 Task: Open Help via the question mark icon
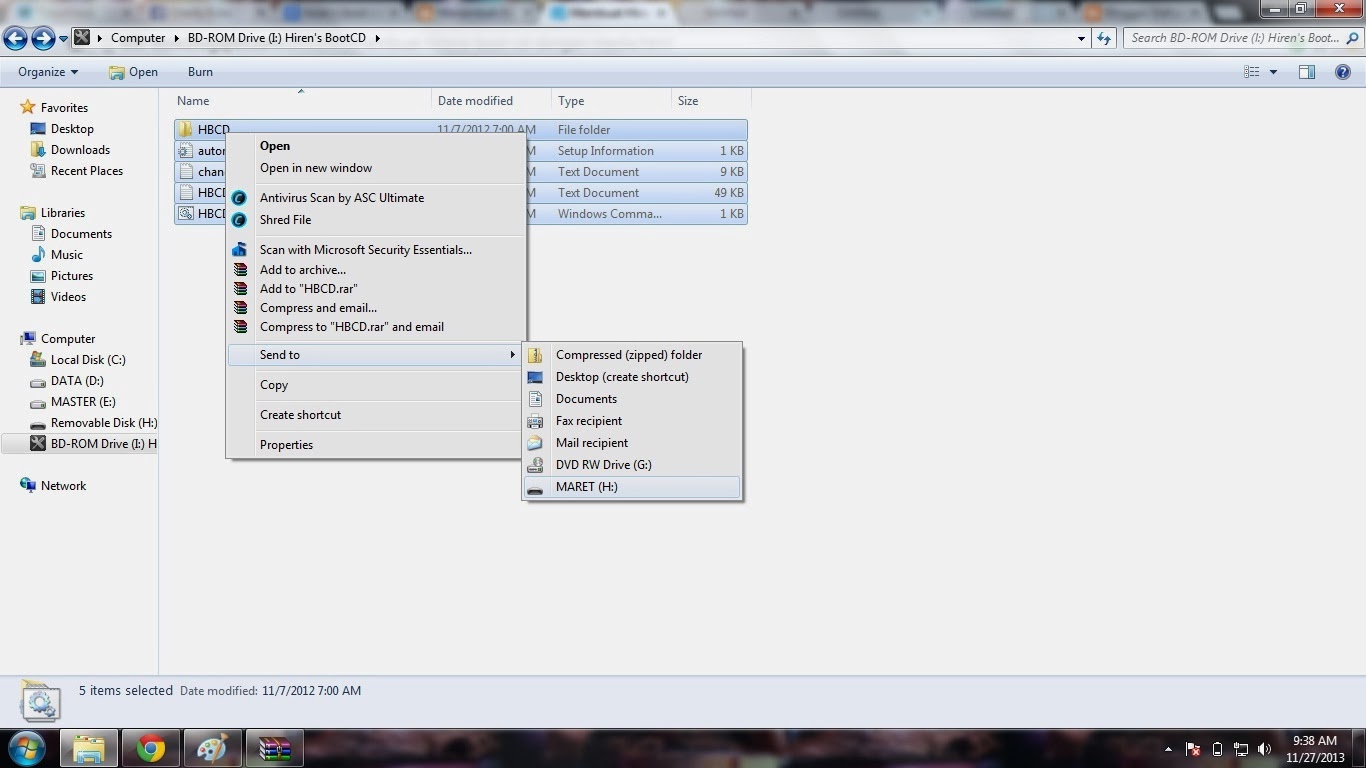[1345, 71]
